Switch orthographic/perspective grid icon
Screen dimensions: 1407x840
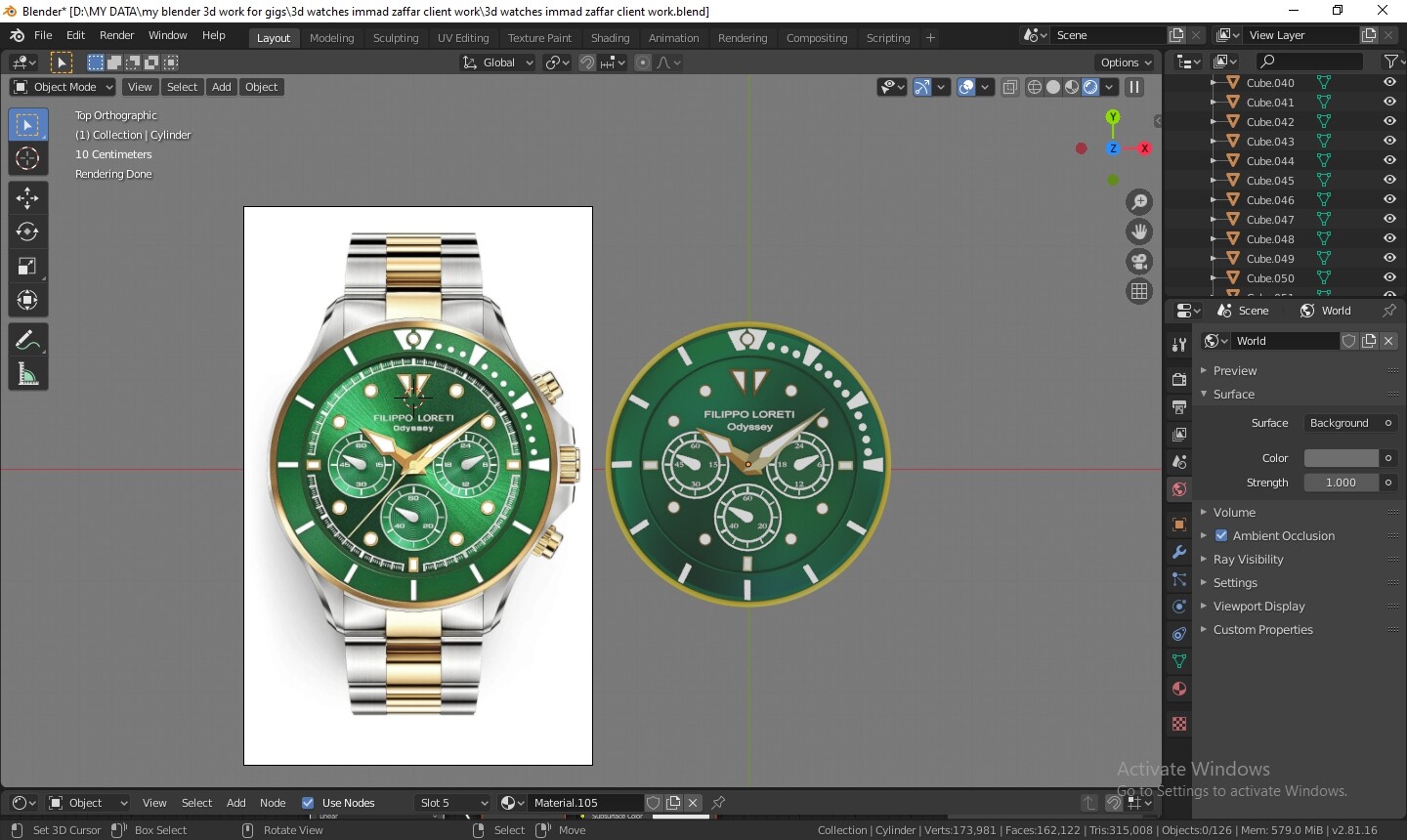(1139, 291)
